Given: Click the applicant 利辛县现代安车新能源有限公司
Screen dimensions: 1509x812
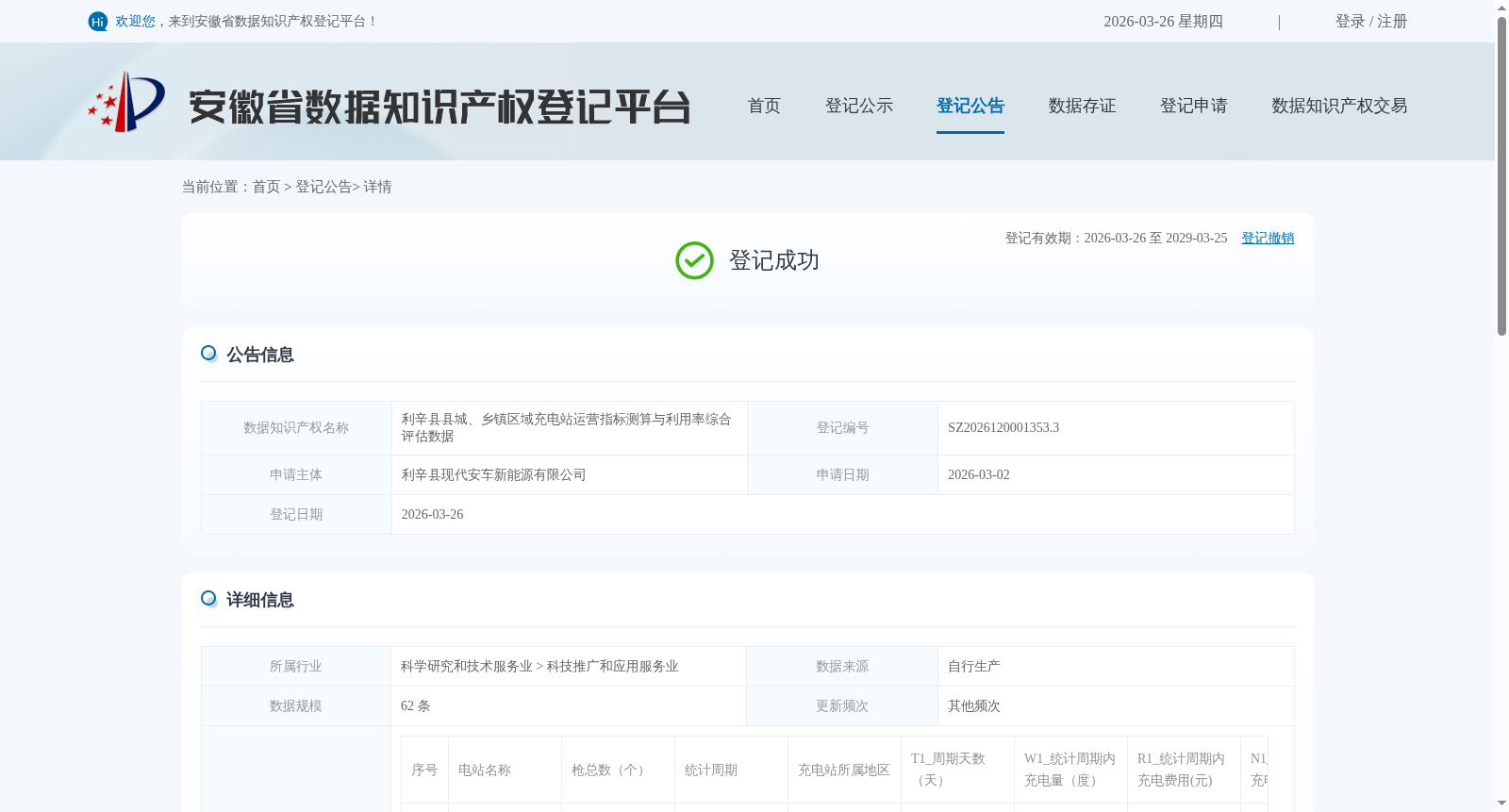Looking at the screenshot, I should coord(494,475).
